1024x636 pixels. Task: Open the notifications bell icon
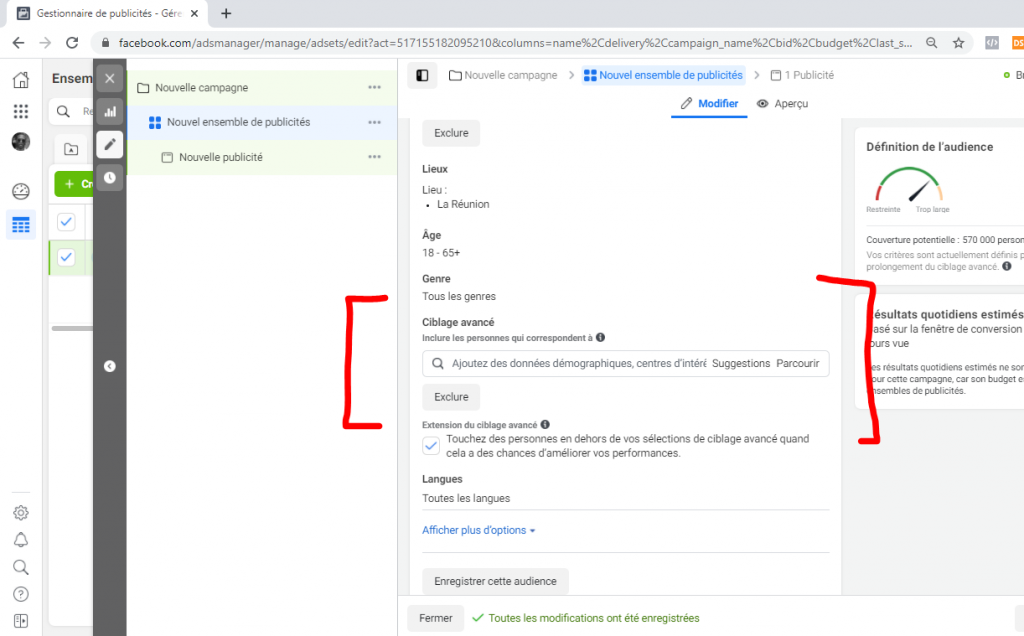click(20, 540)
